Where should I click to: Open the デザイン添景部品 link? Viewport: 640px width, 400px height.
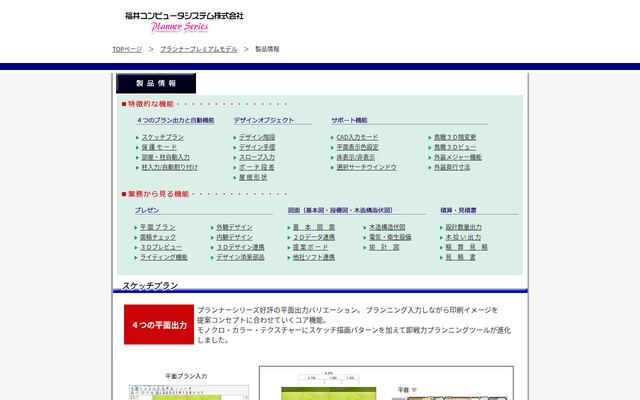click(x=240, y=258)
